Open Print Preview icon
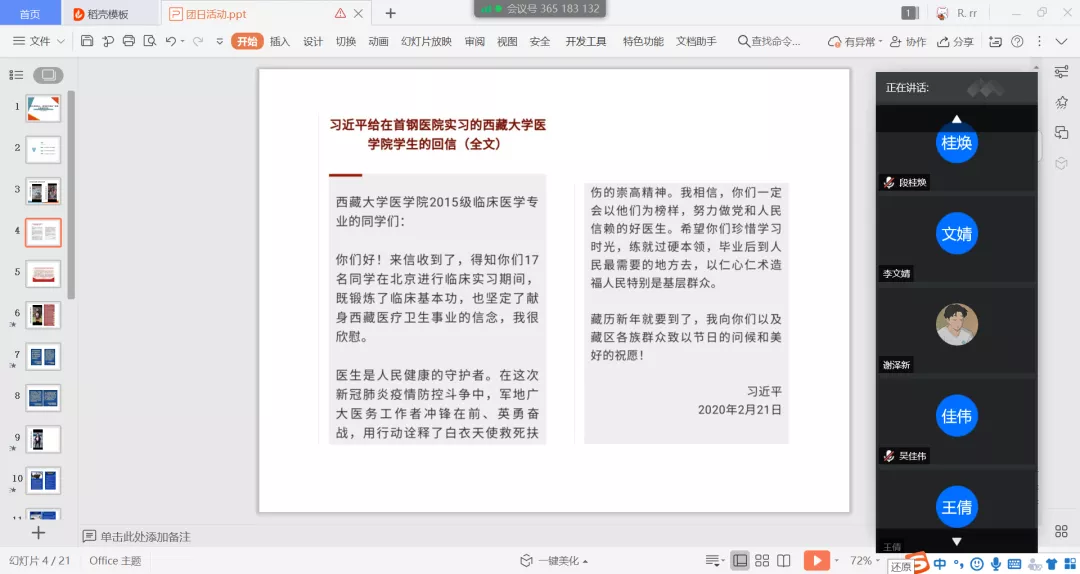 pos(149,41)
